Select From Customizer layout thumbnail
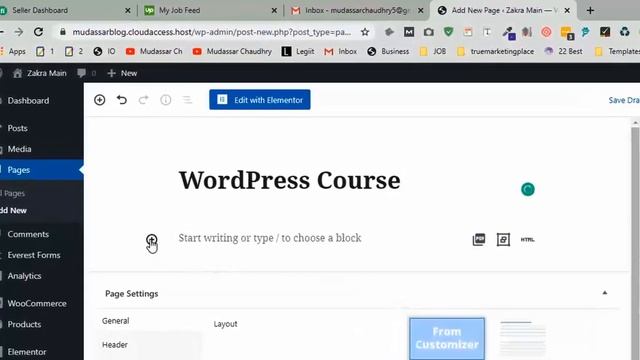The image size is (640, 360). point(447,338)
